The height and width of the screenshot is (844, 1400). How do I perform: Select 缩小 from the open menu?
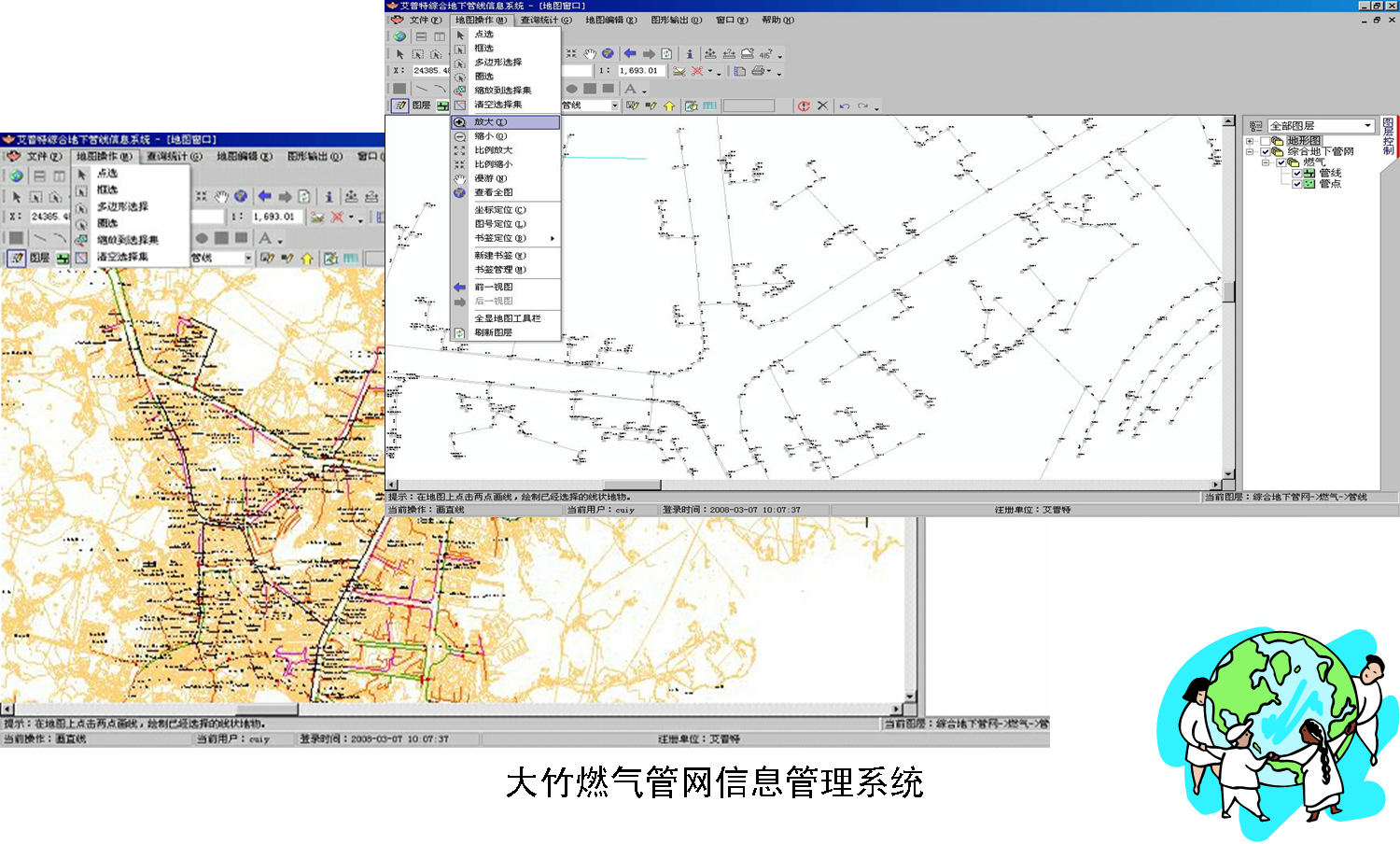[x=490, y=136]
